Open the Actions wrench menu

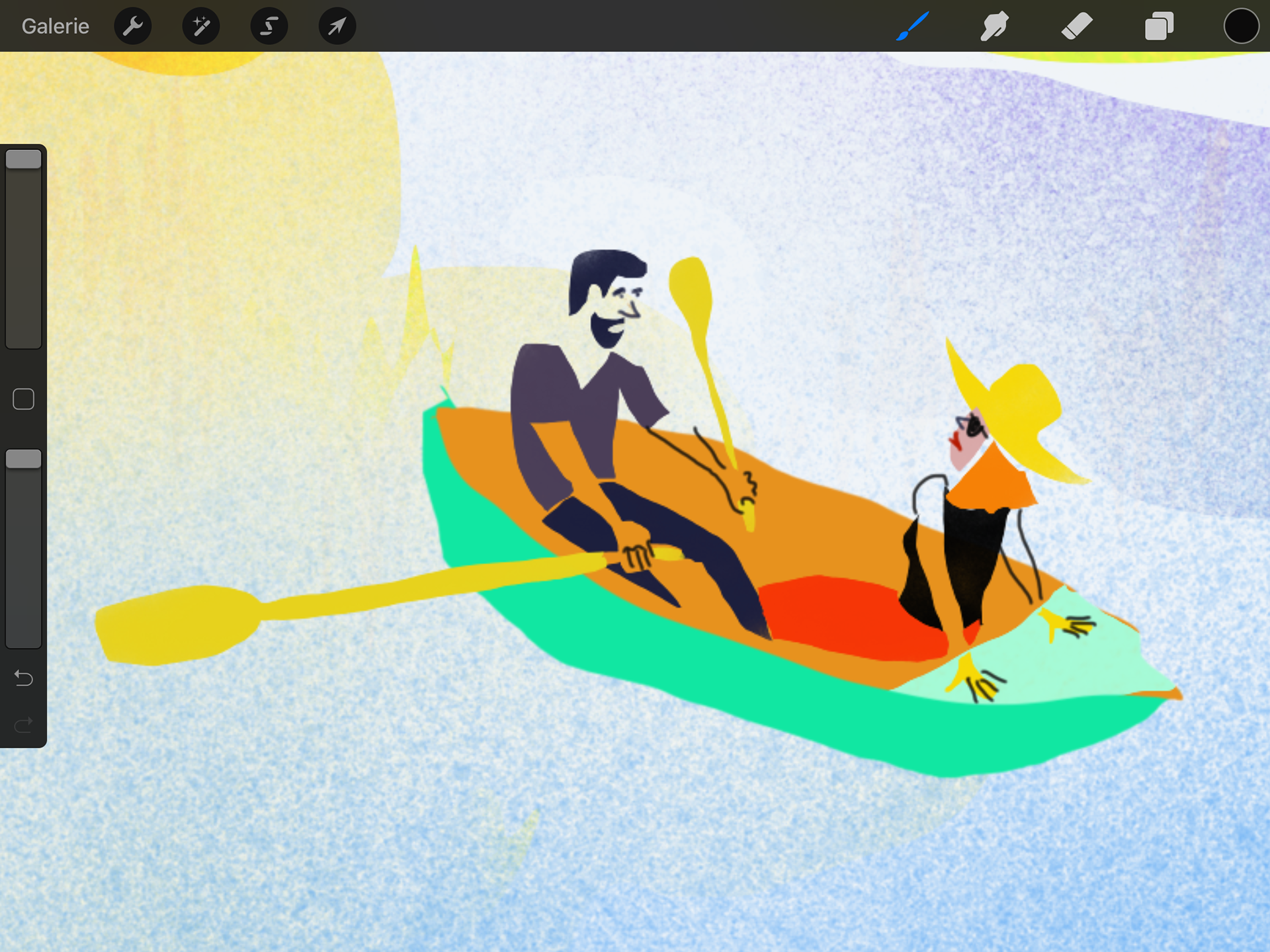(x=133, y=26)
